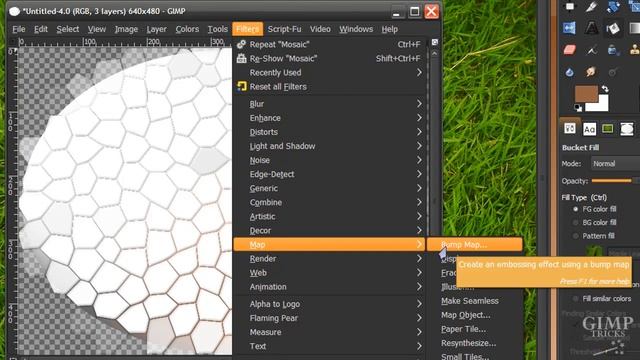640x360 pixels.
Task: Select the Dodge/Burn tool
Action: [612, 72]
